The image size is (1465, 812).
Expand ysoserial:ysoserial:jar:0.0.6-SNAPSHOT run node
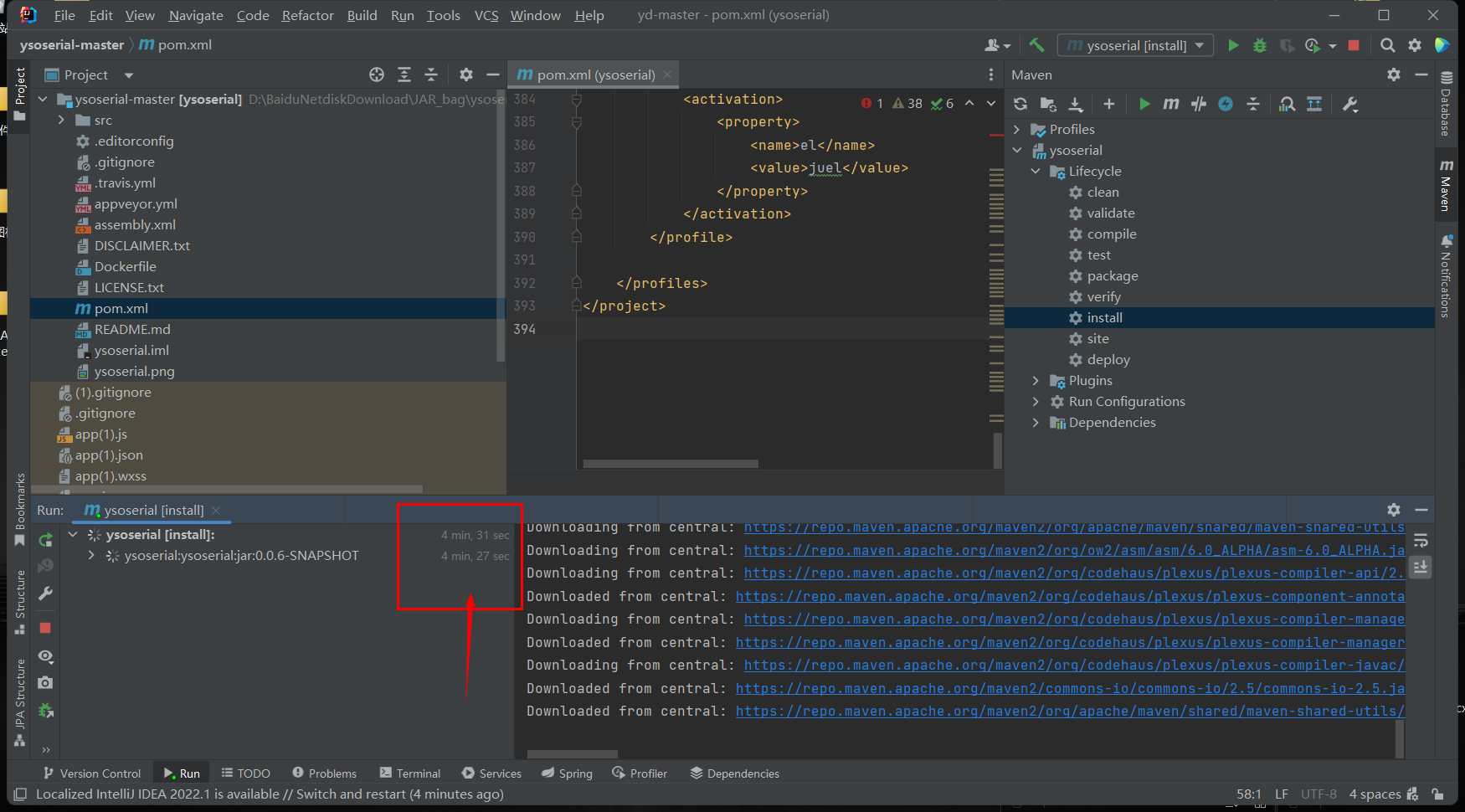[91, 556]
